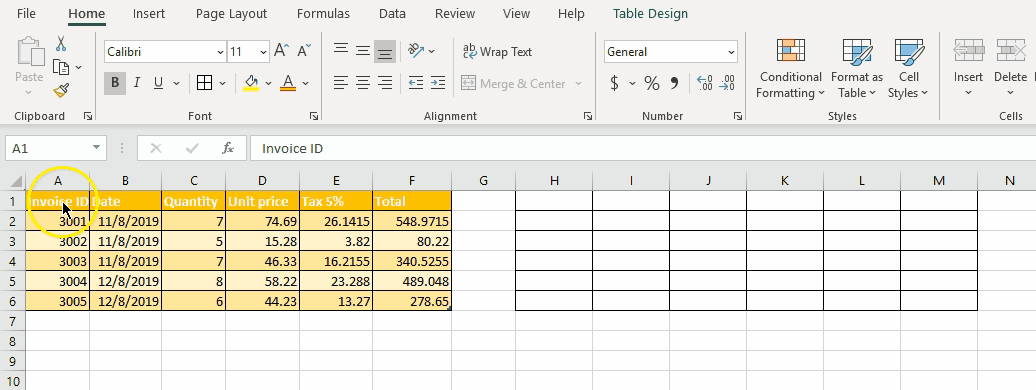Click the Copy icon
Image resolution: width=1036 pixels, height=390 pixels.
click(61, 67)
